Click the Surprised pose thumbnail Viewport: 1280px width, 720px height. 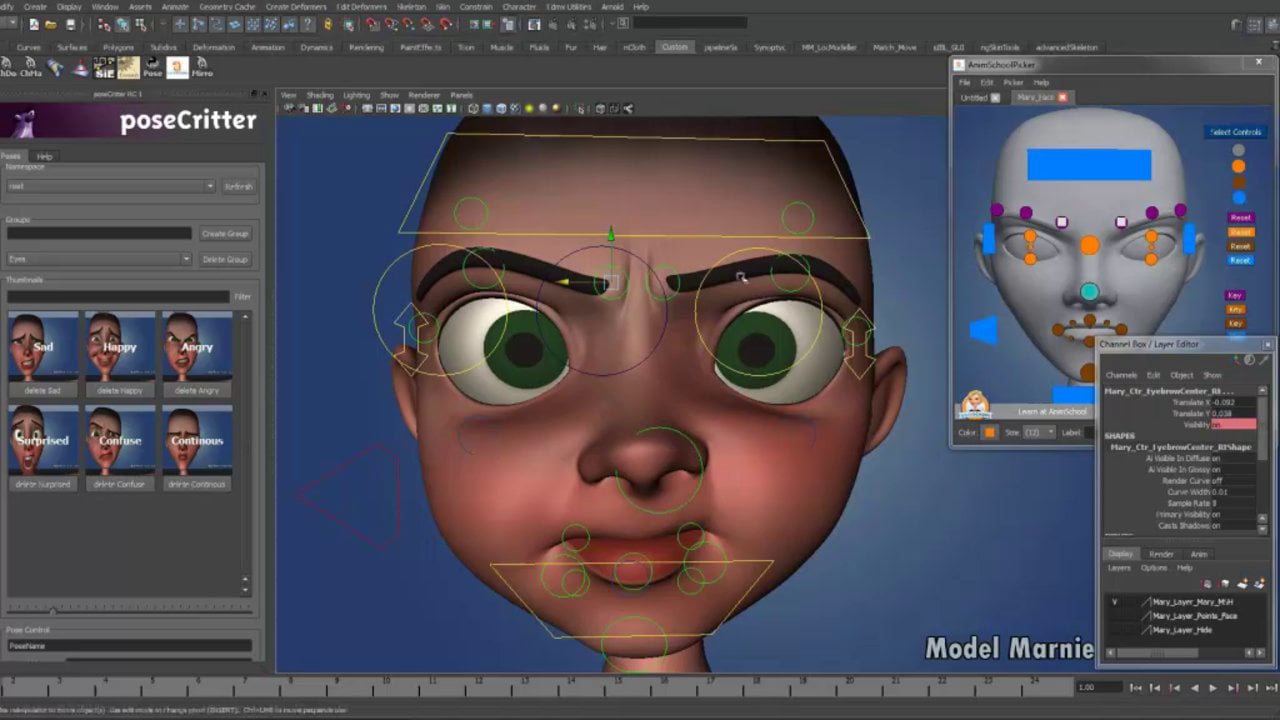click(x=43, y=439)
